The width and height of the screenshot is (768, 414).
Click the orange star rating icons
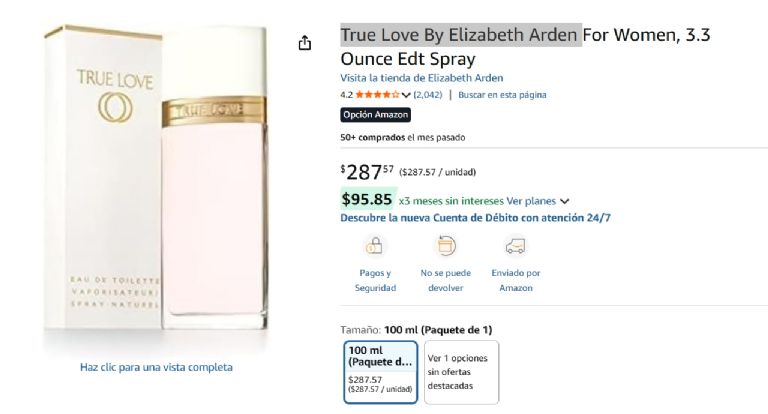point(377,95)
